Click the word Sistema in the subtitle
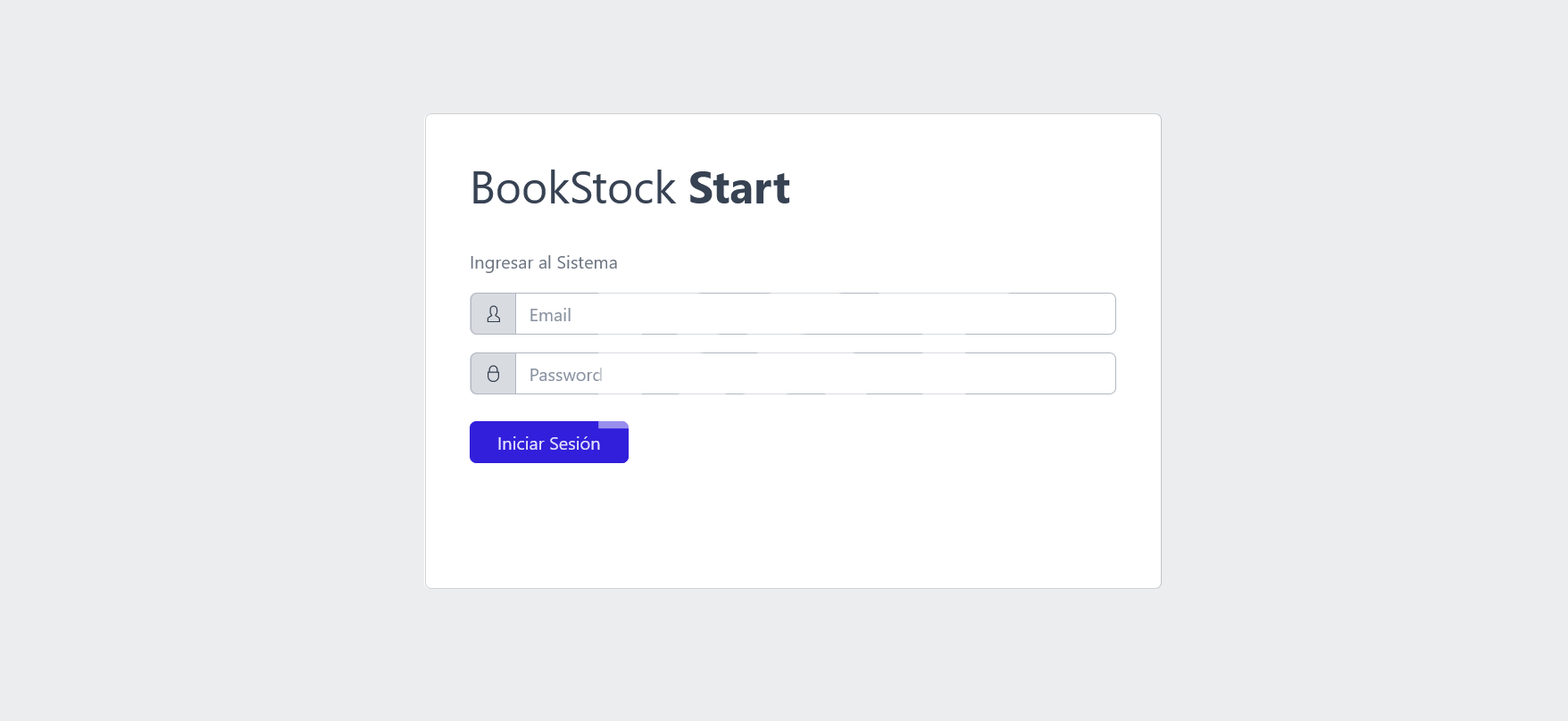 coord(587,262)
